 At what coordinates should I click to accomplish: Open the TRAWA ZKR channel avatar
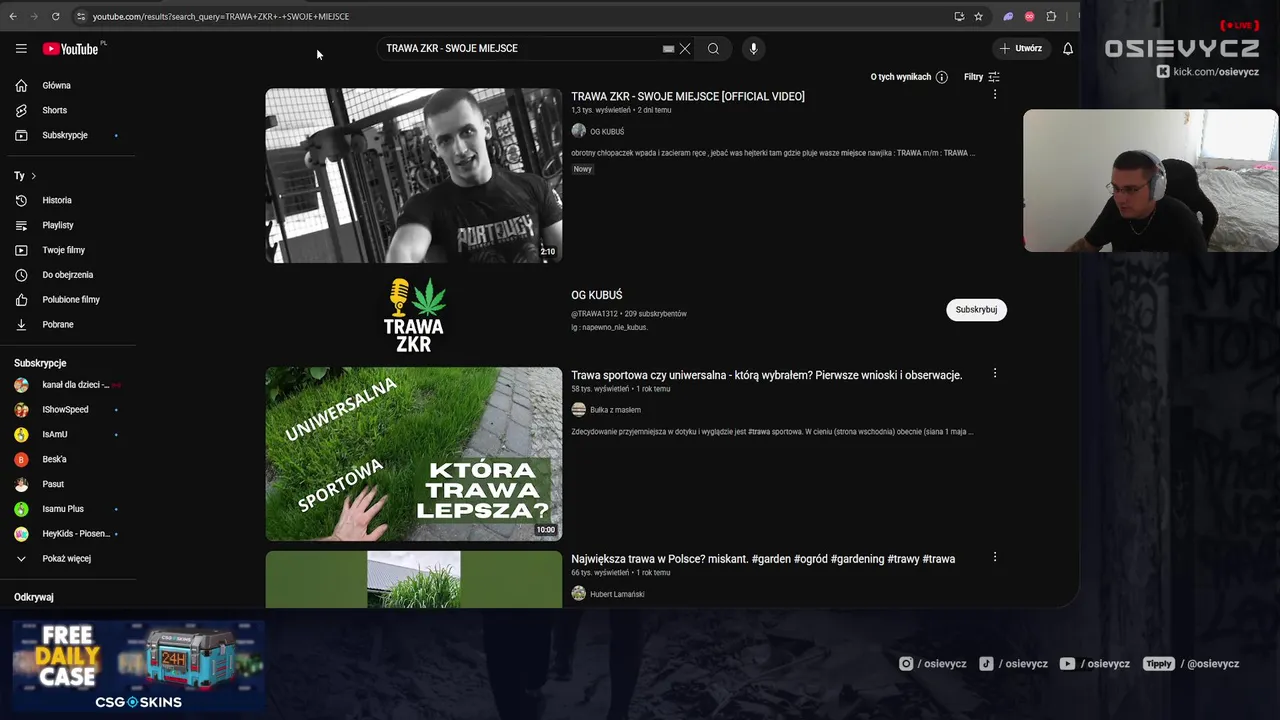tap(414, 315)
